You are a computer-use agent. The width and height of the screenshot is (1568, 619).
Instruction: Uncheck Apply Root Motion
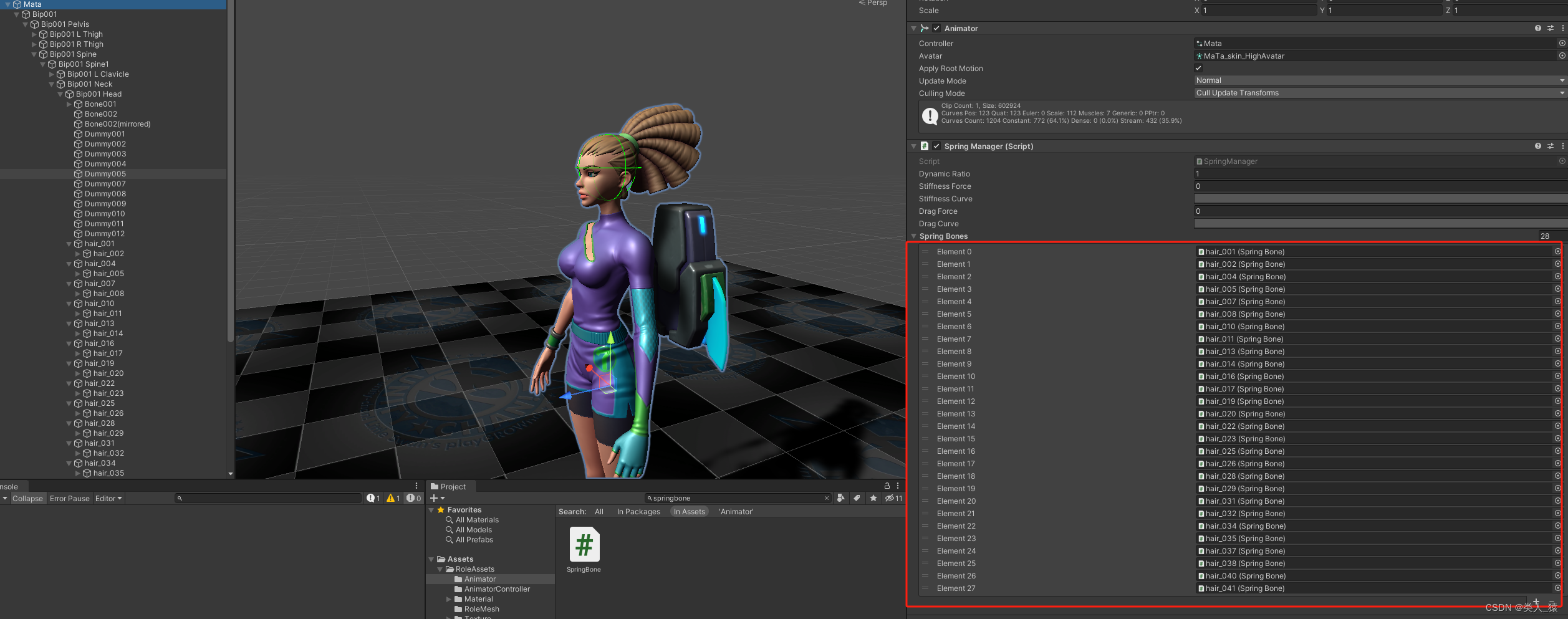1198,68
